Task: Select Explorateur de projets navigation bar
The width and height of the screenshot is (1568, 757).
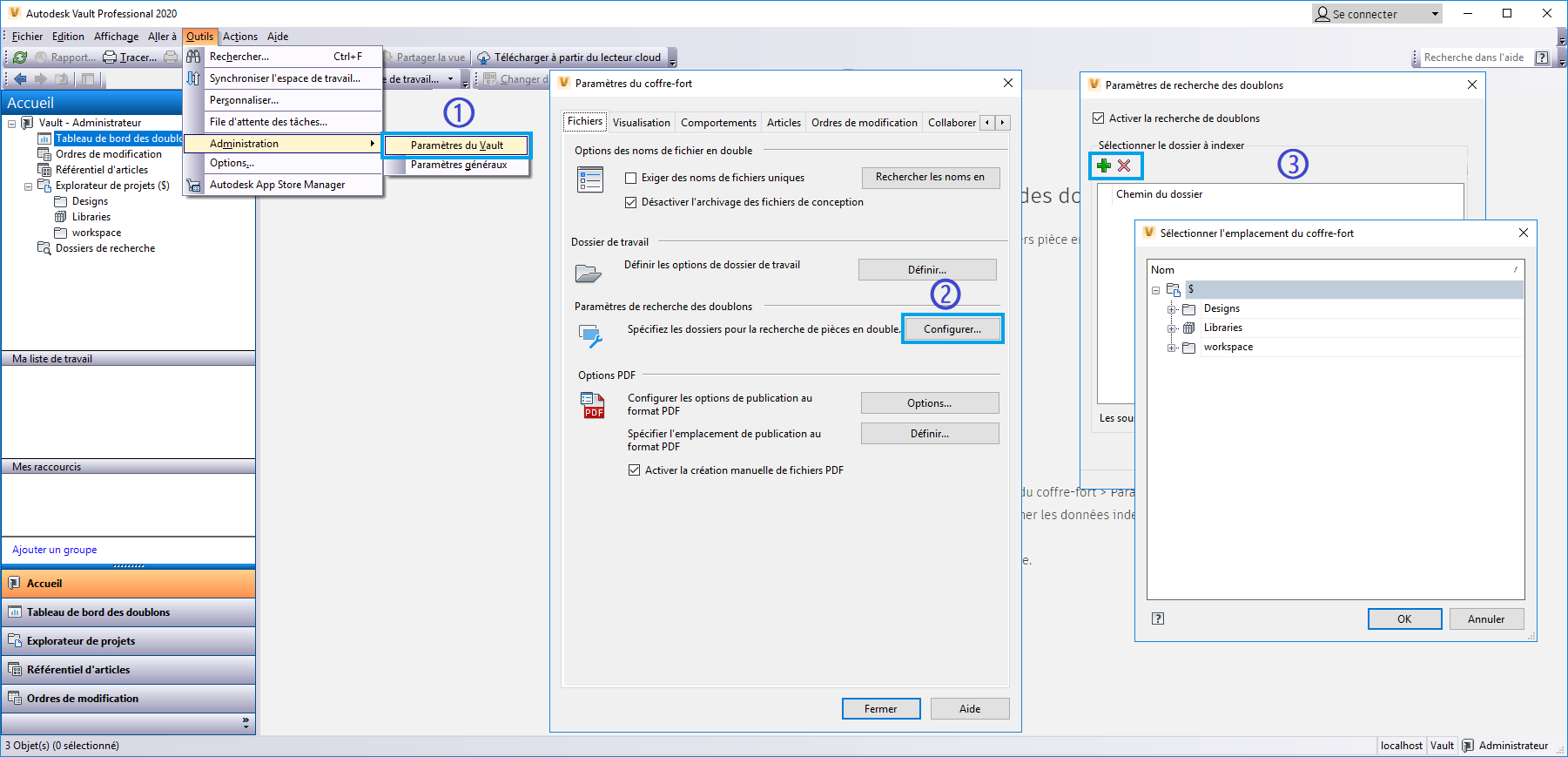Action: [128, 641]
